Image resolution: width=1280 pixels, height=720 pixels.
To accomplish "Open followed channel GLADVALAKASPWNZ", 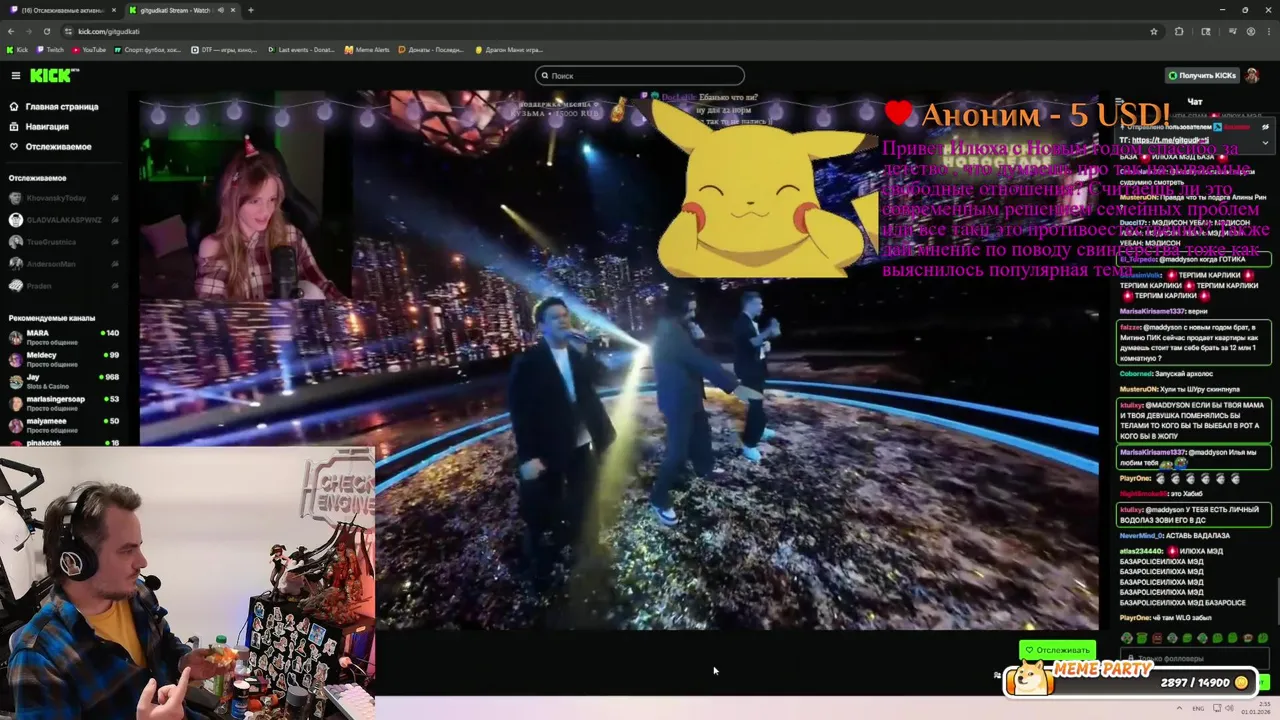I will [x=63, y=220].
